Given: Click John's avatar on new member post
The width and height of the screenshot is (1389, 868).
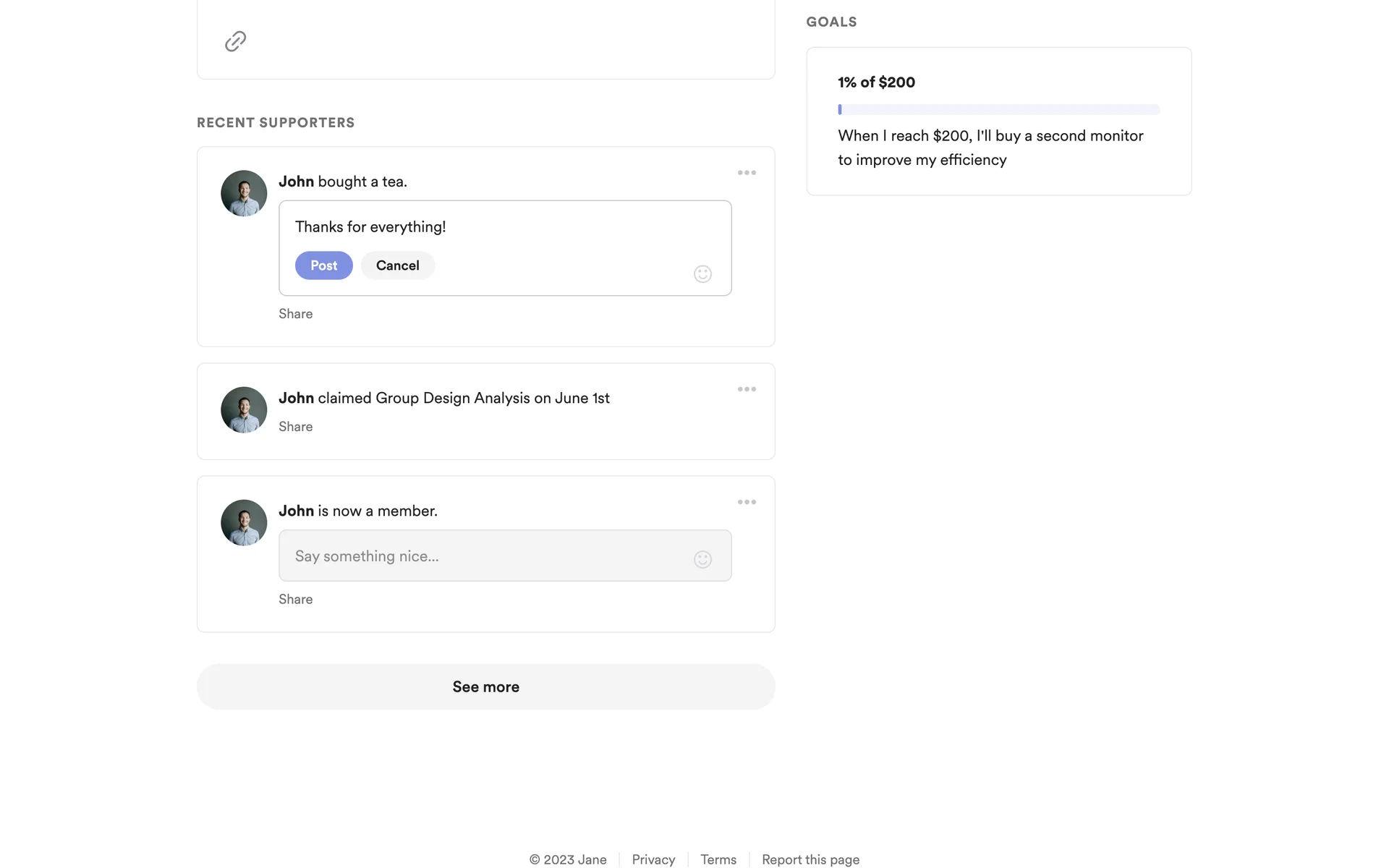Looking at the screenshot, I should pos(244,523).
